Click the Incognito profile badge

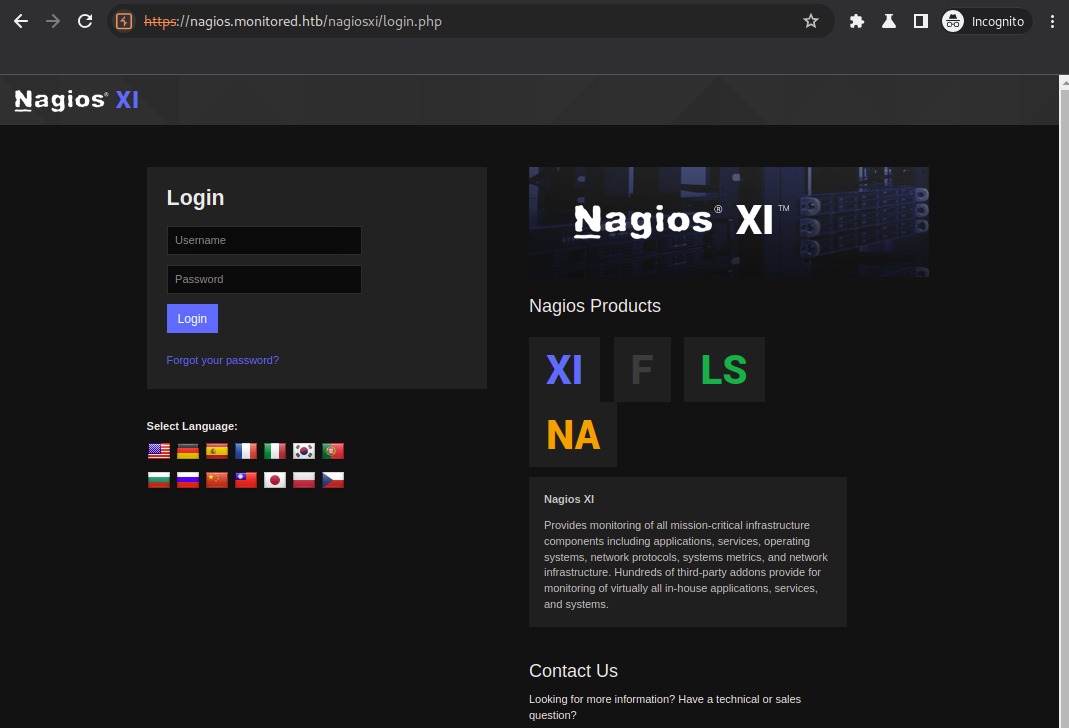pyautogui.click(x=985, y=20)
